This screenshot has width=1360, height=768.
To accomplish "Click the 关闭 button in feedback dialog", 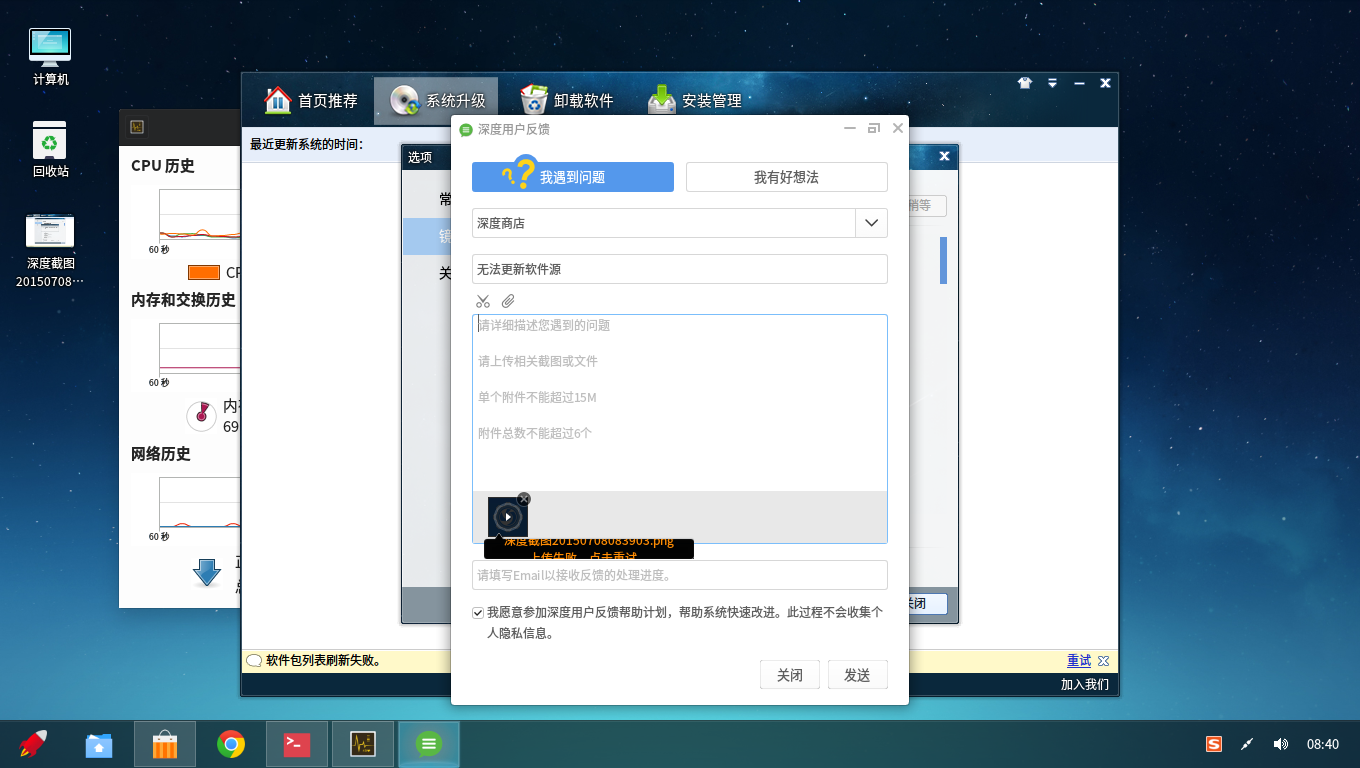I will (790, 675).
